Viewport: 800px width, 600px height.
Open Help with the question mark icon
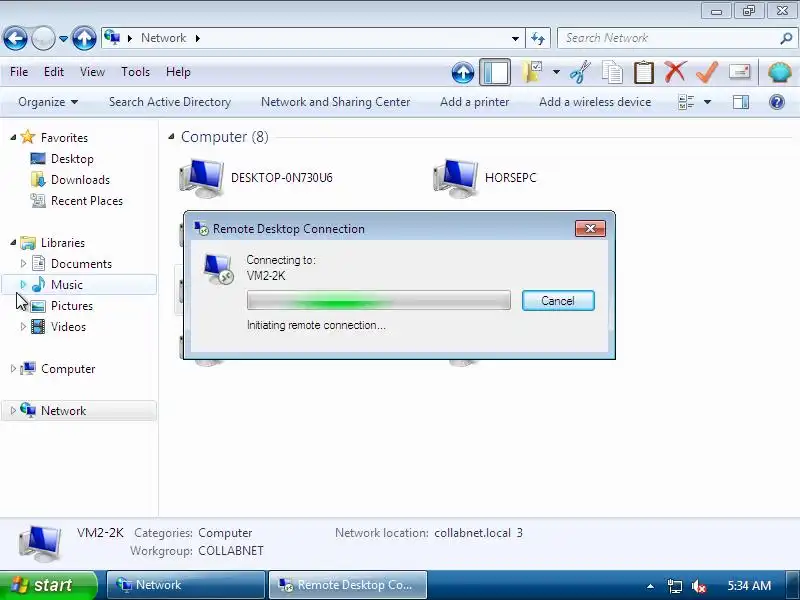pos(777,102)
